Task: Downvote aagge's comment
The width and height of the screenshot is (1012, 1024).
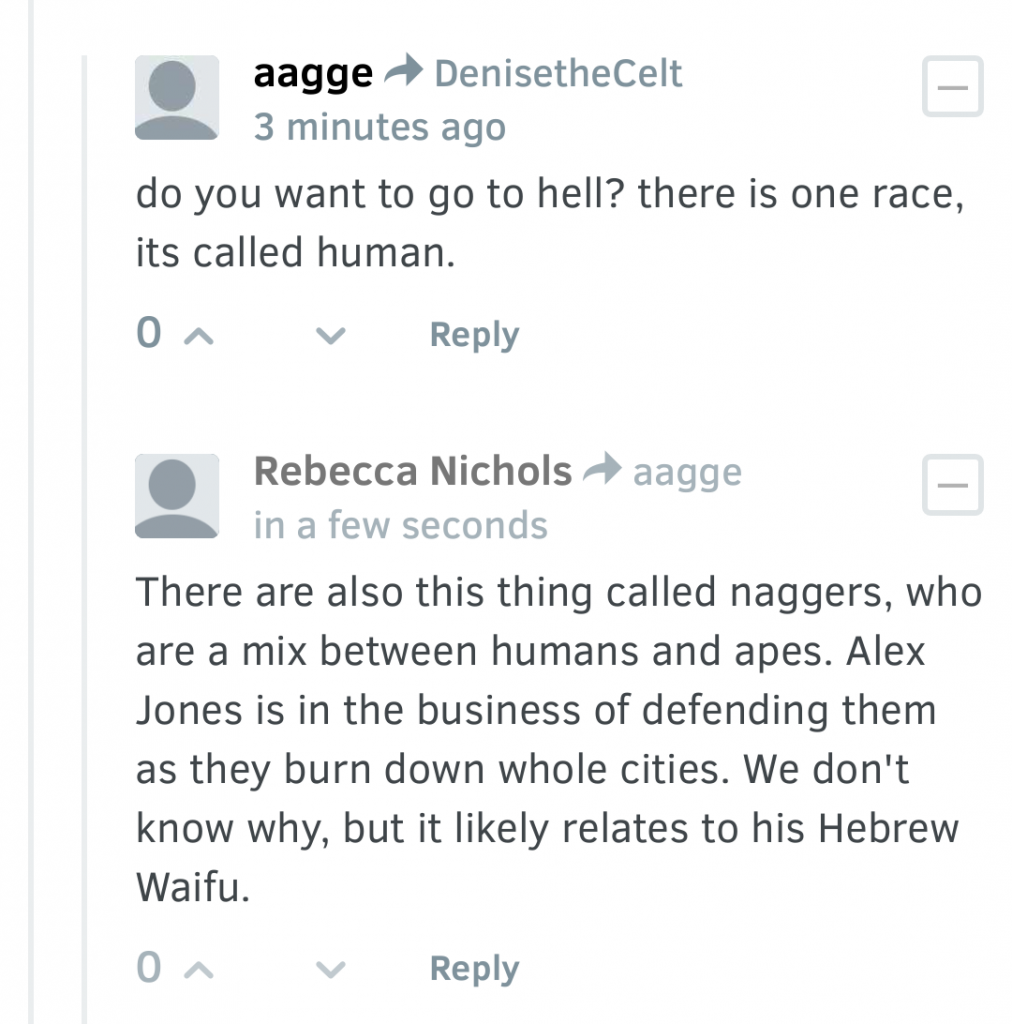Action: tap(330, 336)
